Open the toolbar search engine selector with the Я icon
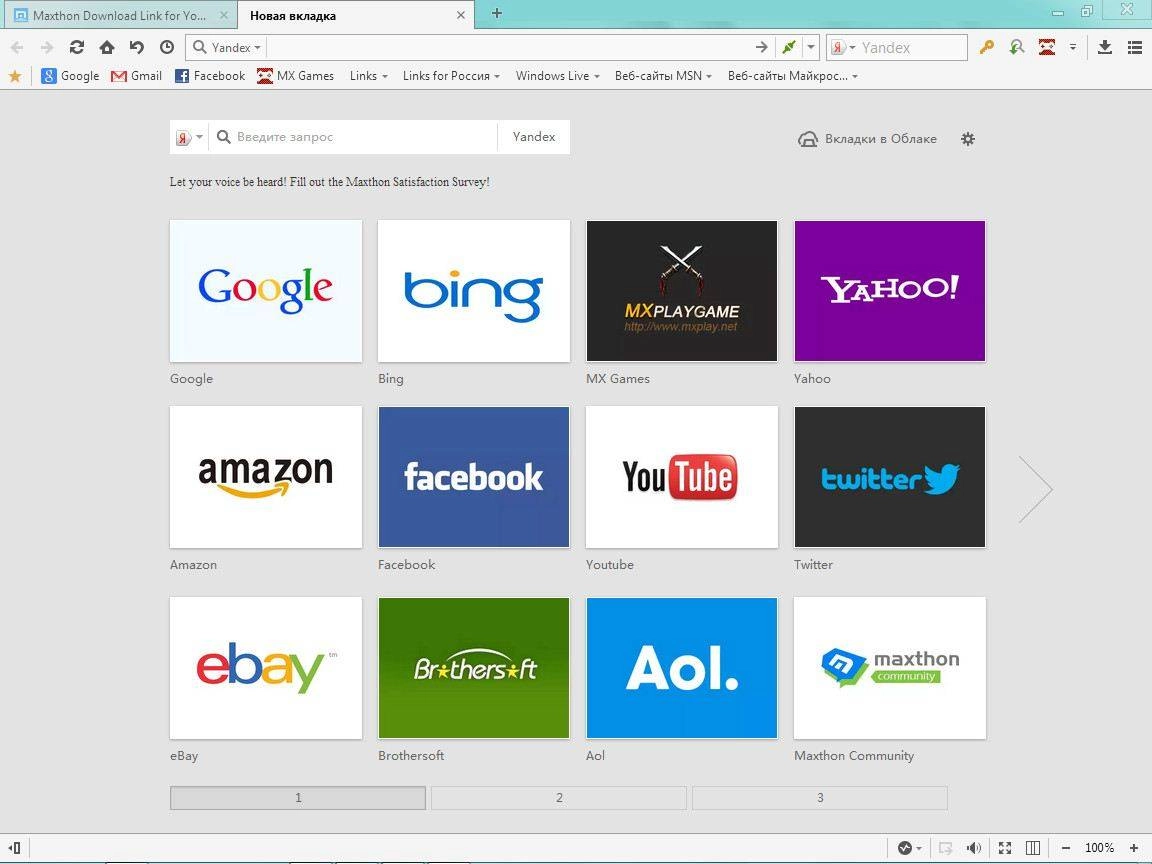 842,48
